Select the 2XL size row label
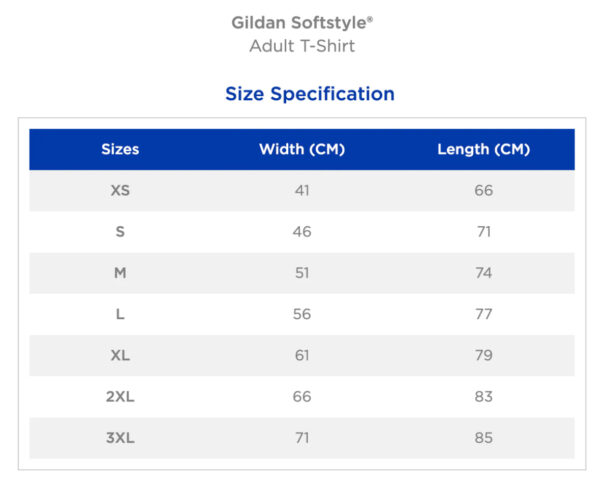 [120, 397]
